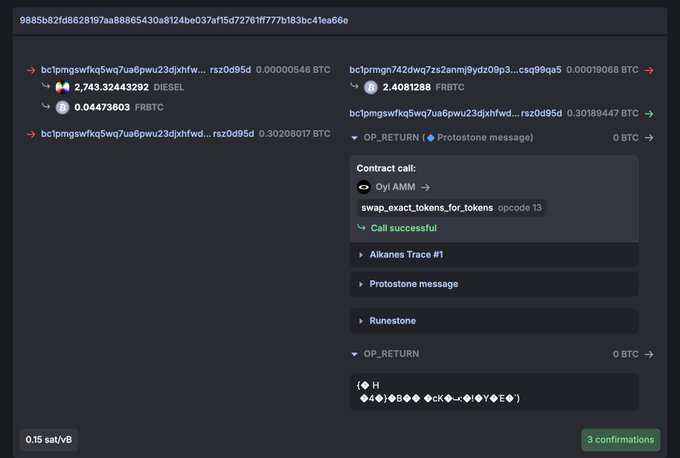Click the Oyl AMM logo icon
Image resolution: width=680 pixels, height=458 pixels.
coord(363,187)
